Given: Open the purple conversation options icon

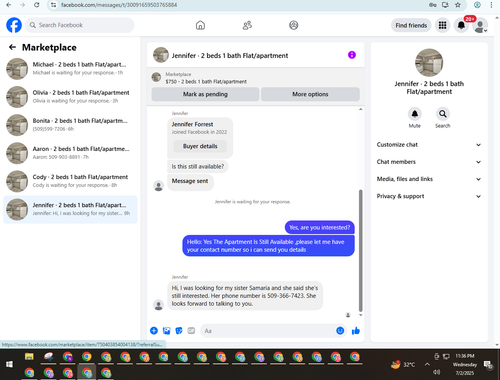Looking at the screenshot, I should 352,55.
